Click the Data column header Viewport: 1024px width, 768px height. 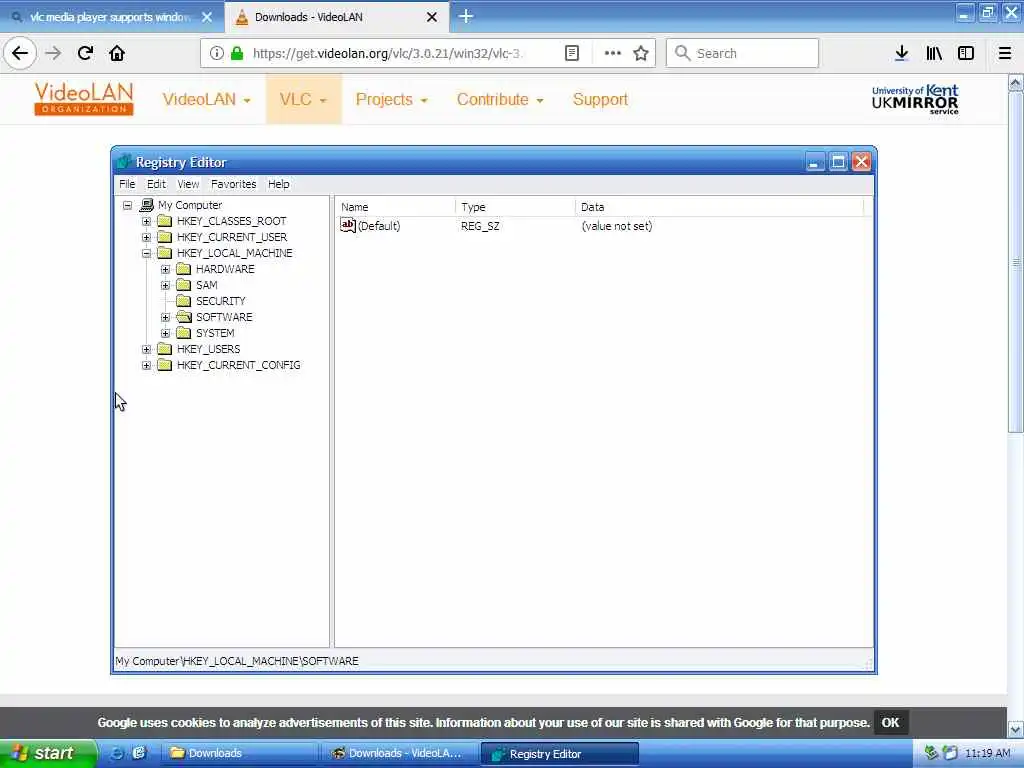(x=720, y=207)
